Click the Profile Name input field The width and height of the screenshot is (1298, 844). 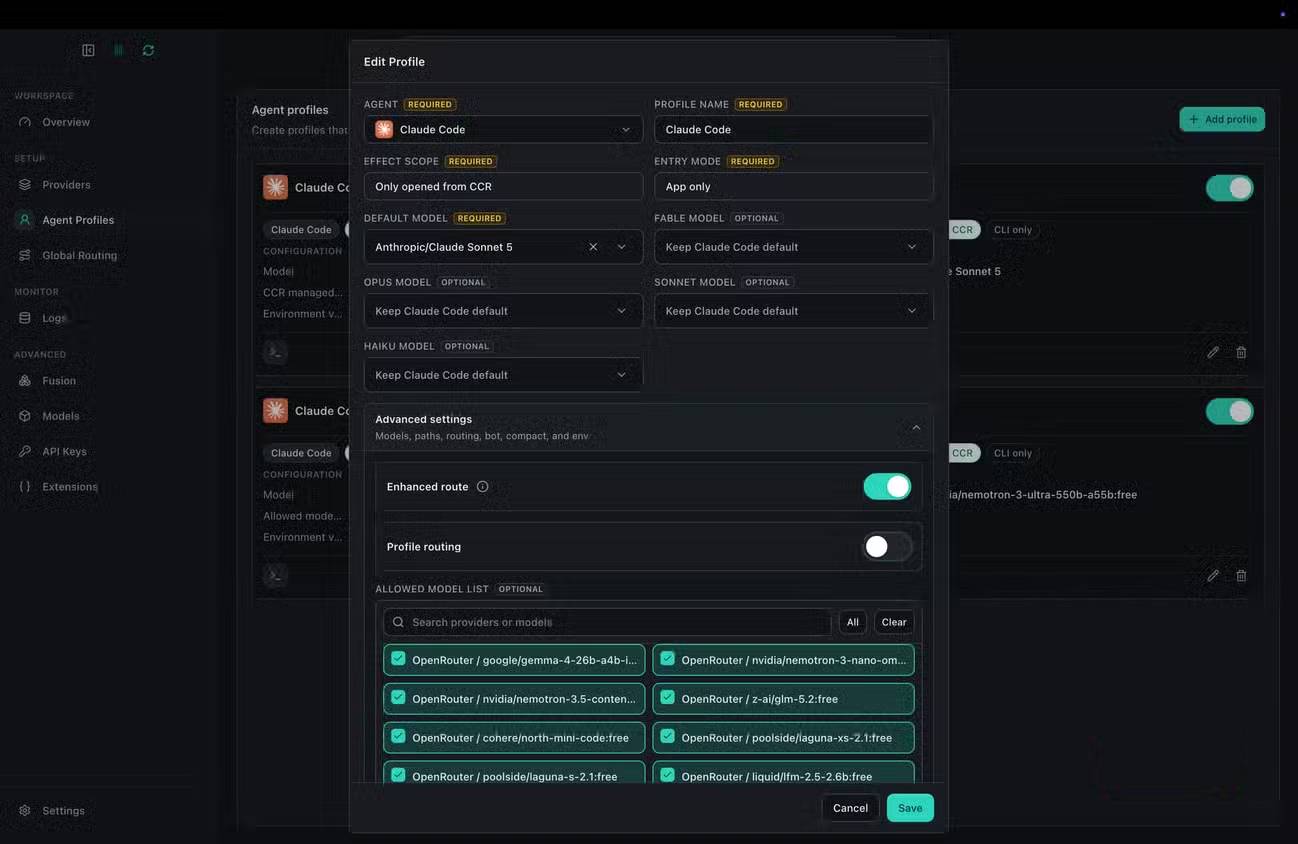(x=793, y=129)
